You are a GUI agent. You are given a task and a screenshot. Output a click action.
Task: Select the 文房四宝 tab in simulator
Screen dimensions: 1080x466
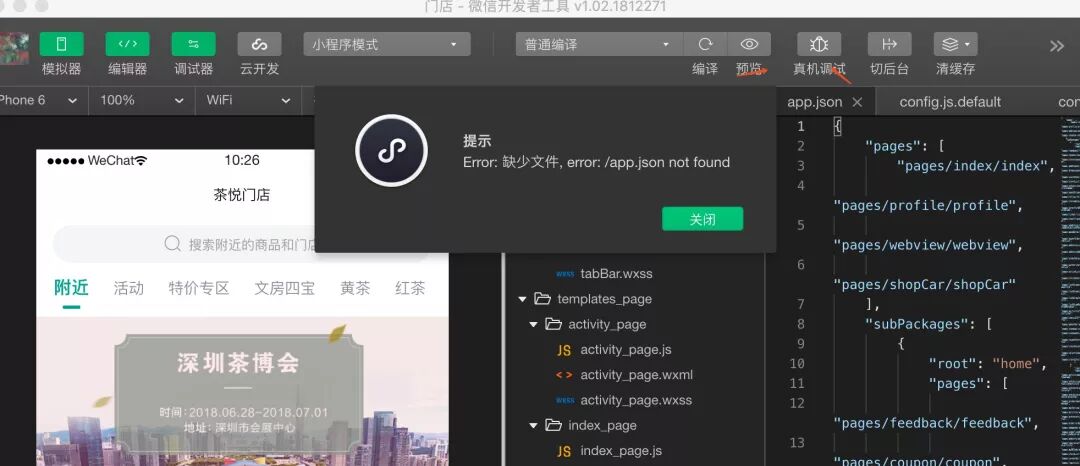pos(284,288)
